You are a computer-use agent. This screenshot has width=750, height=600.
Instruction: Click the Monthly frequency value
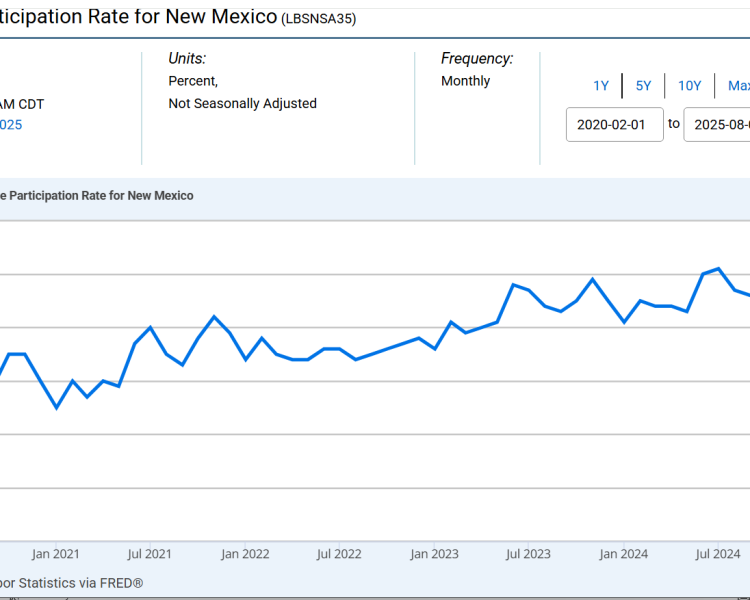465,81
